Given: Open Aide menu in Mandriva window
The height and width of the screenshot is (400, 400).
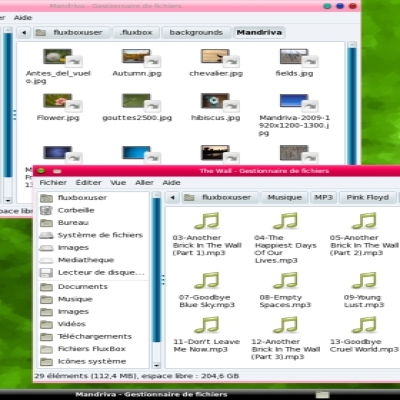Looking at the screenshot, I should 23,18.
